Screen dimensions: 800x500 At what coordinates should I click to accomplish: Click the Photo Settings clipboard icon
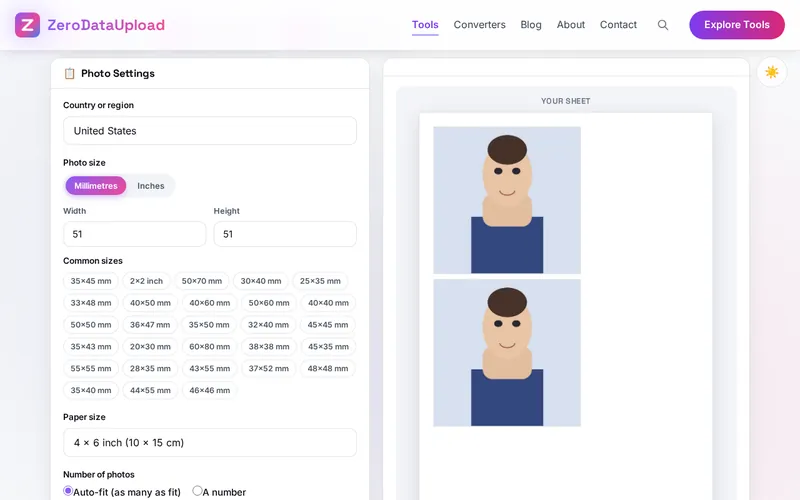point(69,73)
